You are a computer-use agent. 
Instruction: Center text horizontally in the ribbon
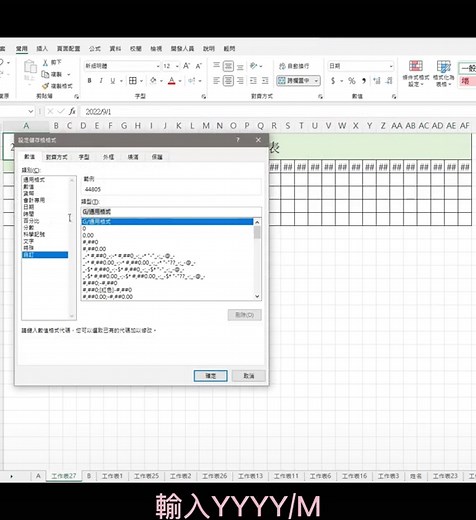coord(228,81)
